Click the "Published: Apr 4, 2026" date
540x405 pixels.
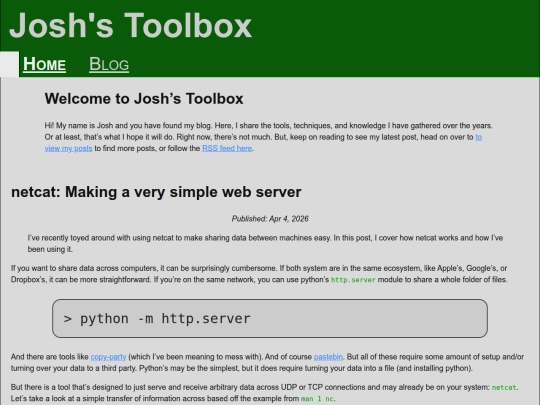point(270,219)
